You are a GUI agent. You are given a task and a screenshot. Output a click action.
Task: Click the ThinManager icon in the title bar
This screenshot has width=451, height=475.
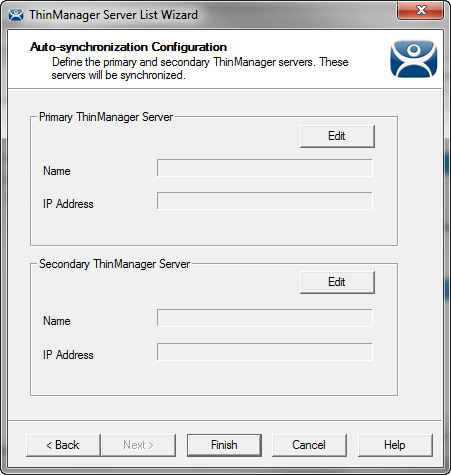pos(16,15)
